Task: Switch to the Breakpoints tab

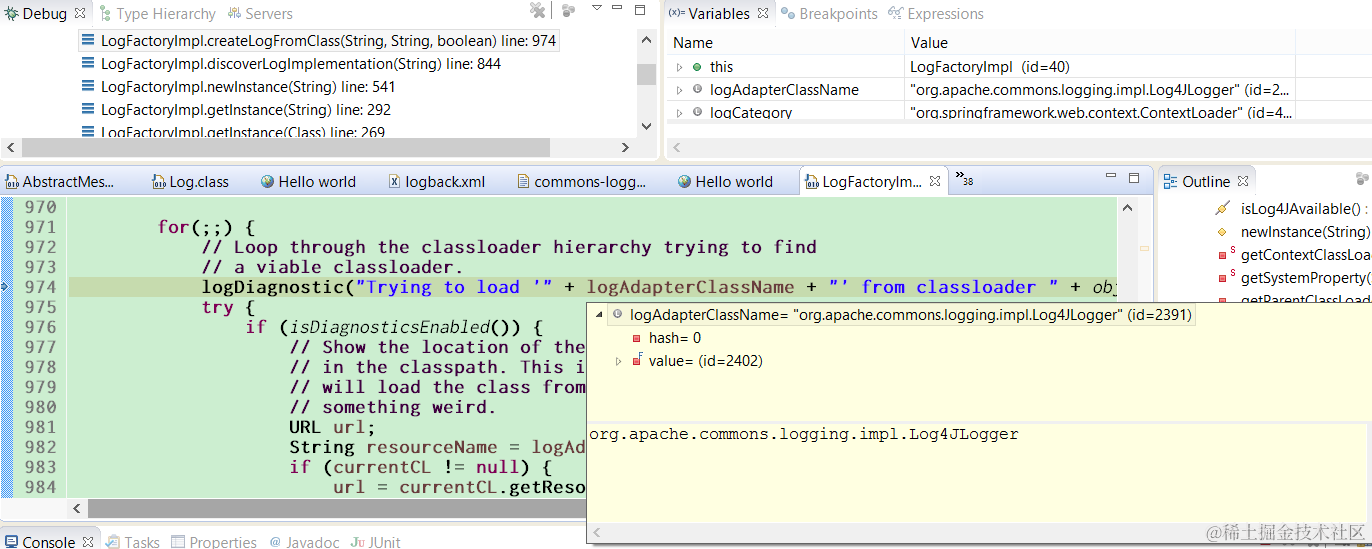Action: [829, 14]
